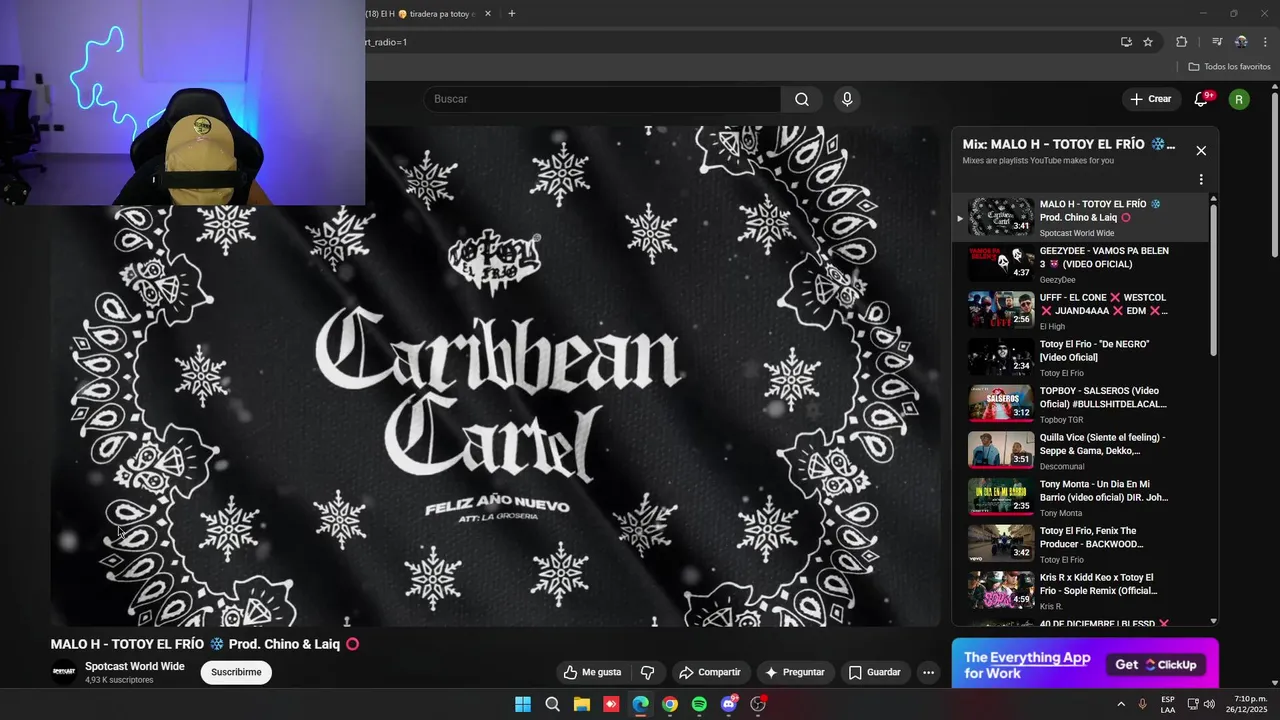Open the Spotcast World Wide channel avatar
This screenshot has height=720, width=1280.
[63, 672]
